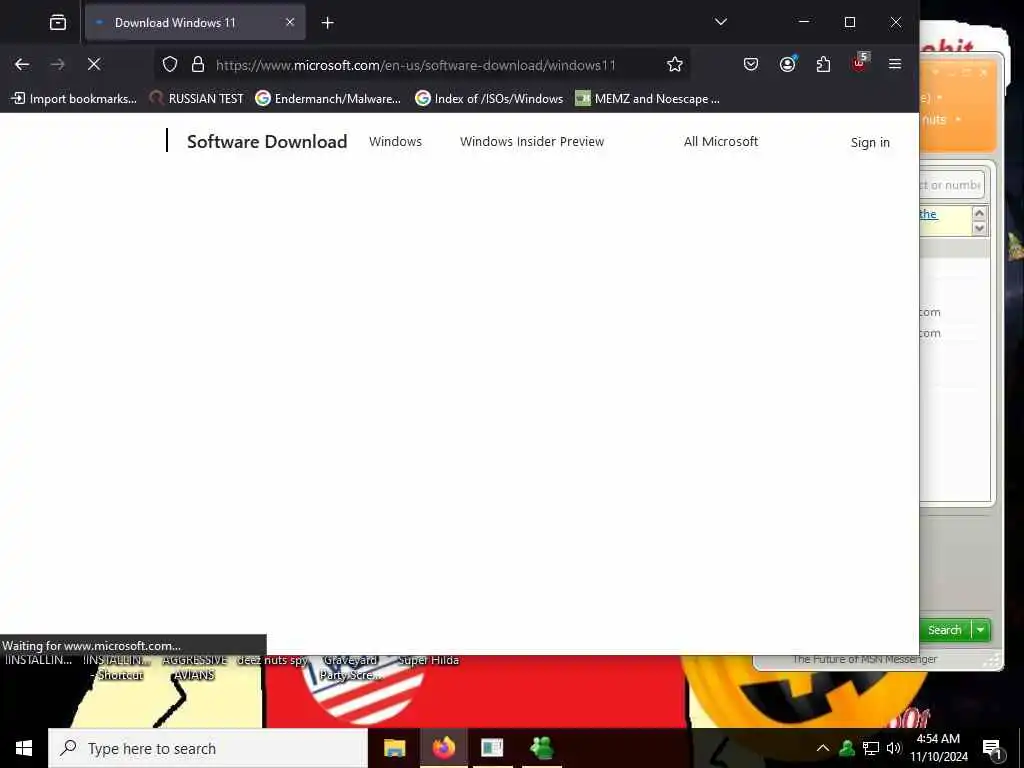This screenshot has width=1024, height=768.
Task: Stop loading the page
Action: click(94, 64)
